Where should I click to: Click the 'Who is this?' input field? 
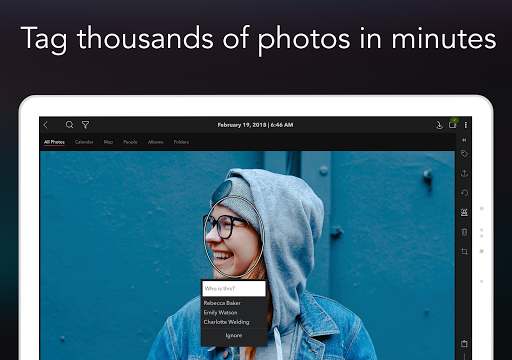tap(234, 288)
